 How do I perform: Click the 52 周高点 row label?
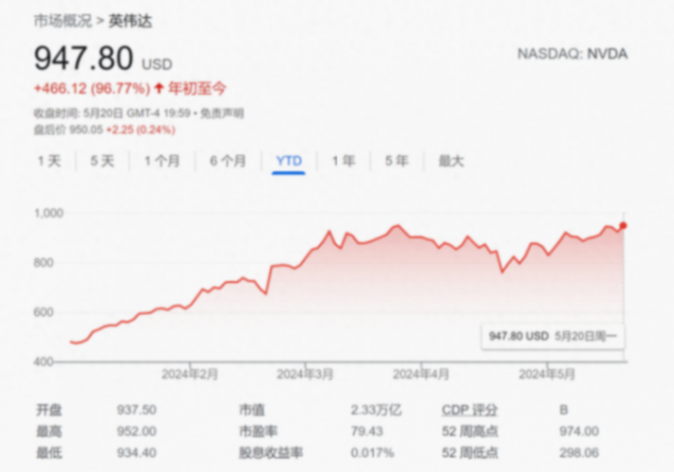[470, 431]
